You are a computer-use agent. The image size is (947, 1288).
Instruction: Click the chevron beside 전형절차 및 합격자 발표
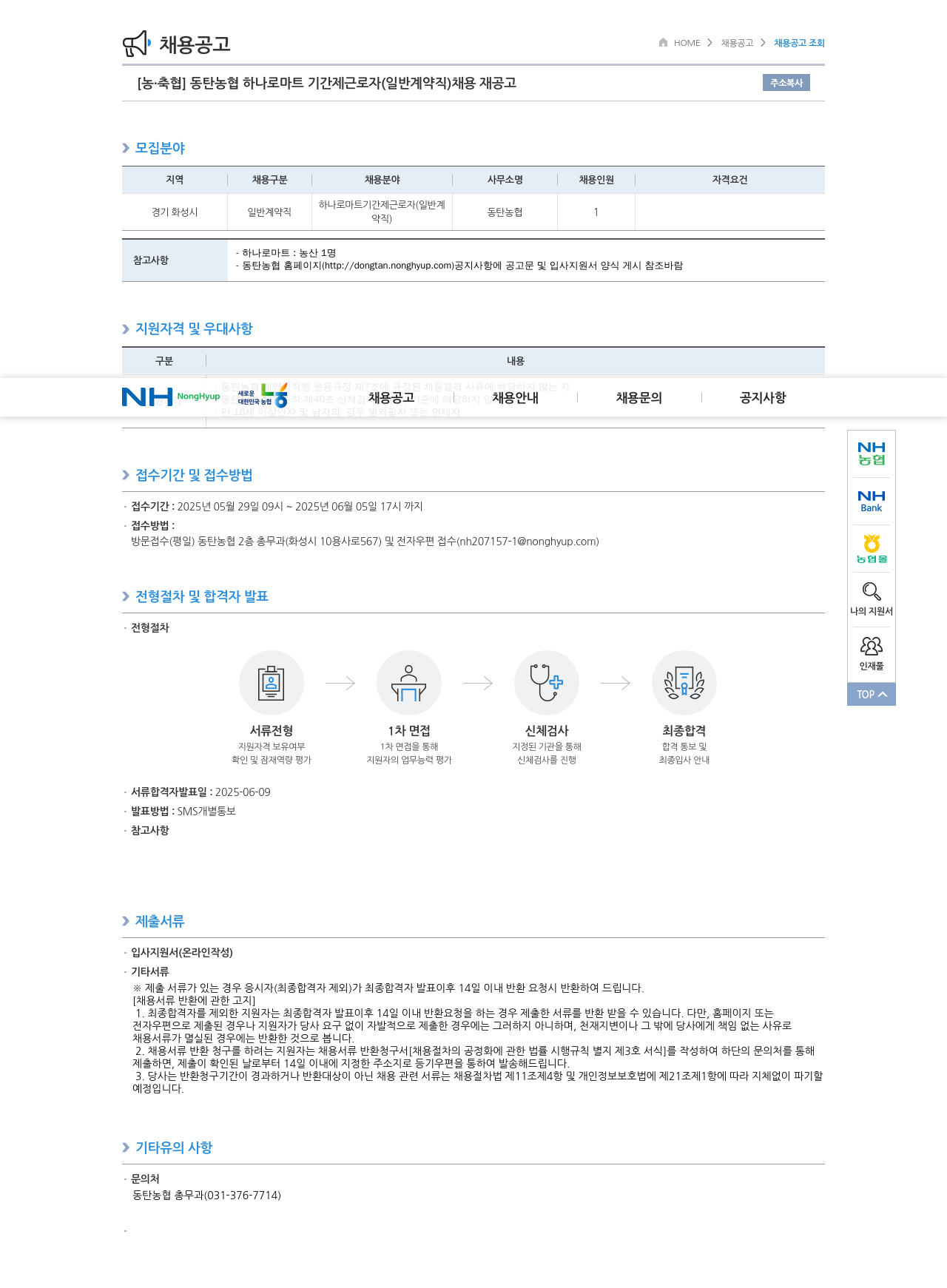[126, 596]
